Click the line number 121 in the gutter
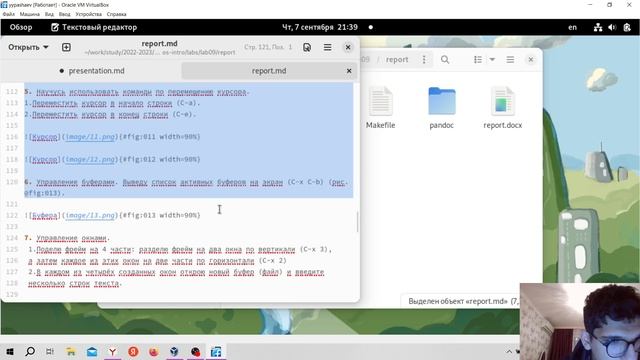The width and height of the screenshot is (640, 360). (12, 204)
